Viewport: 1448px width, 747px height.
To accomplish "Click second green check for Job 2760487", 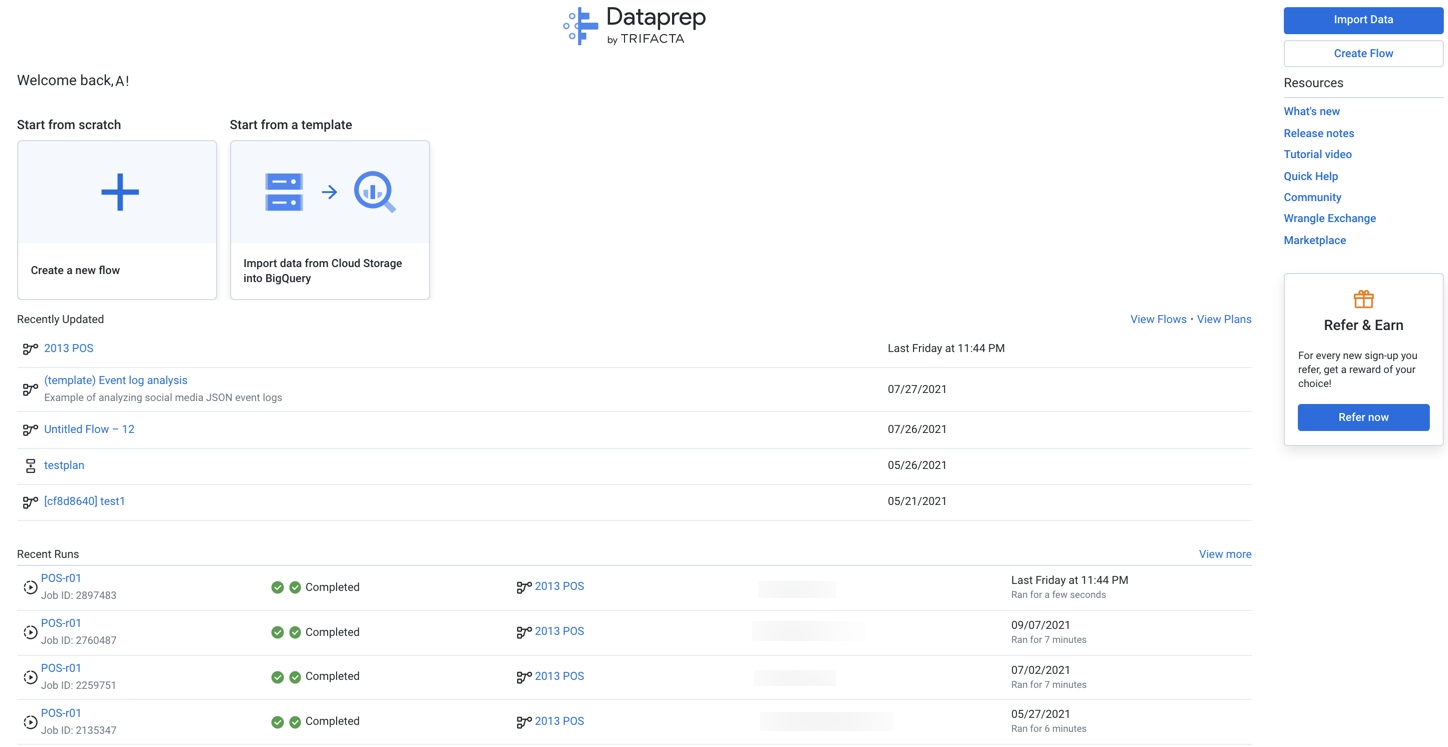I will (295, 633).
